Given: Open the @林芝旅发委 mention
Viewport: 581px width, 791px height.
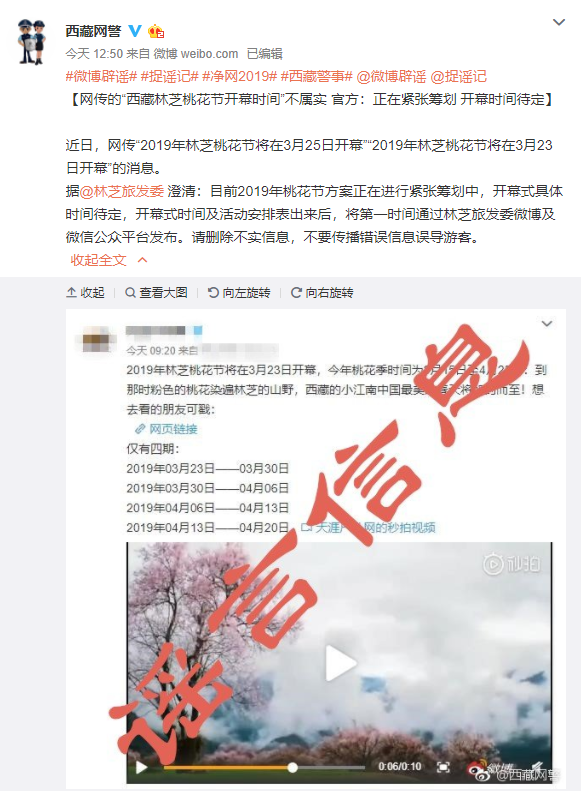Looking at the screenshot, I should (x=122, y=191).
